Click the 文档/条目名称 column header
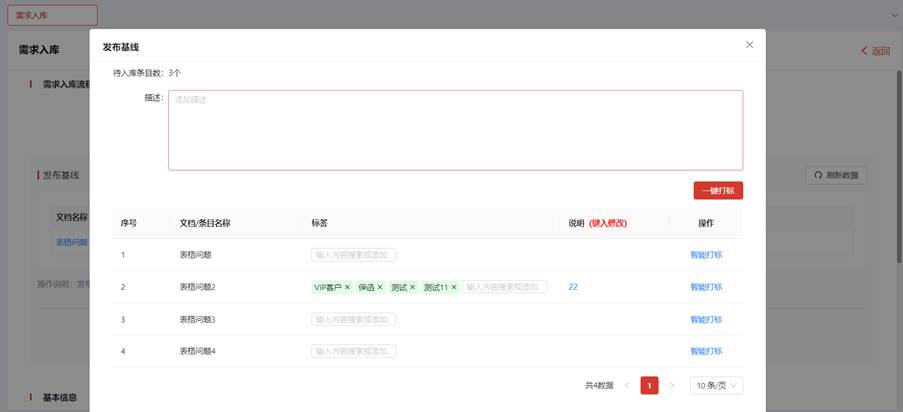Image resolution: width=903 pixels, height=412 pixels. click(205, 224)
